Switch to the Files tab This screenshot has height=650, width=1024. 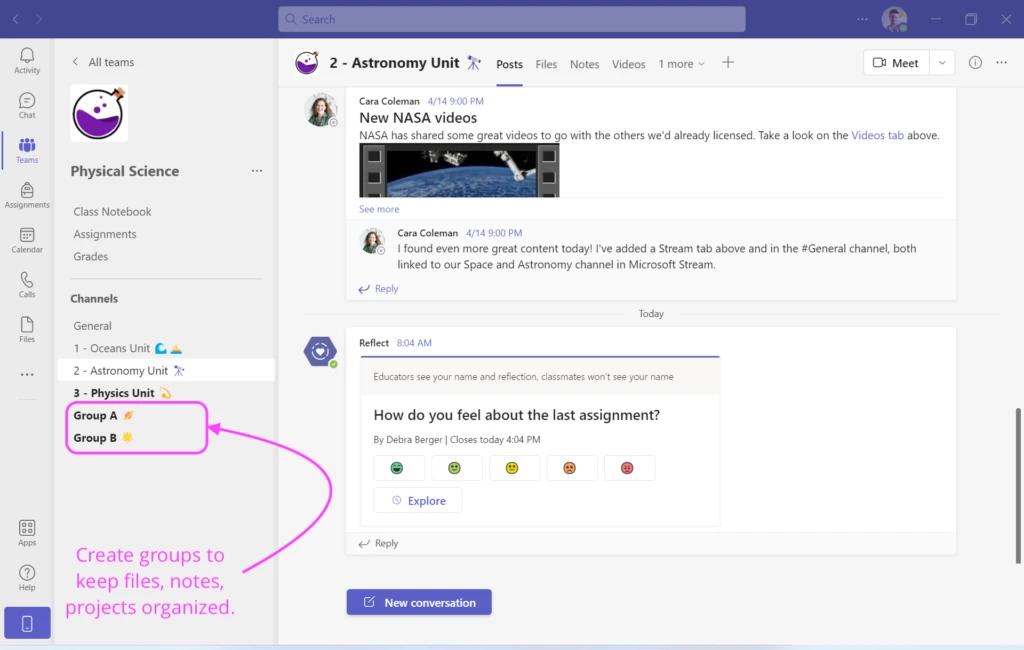[546, 63]
